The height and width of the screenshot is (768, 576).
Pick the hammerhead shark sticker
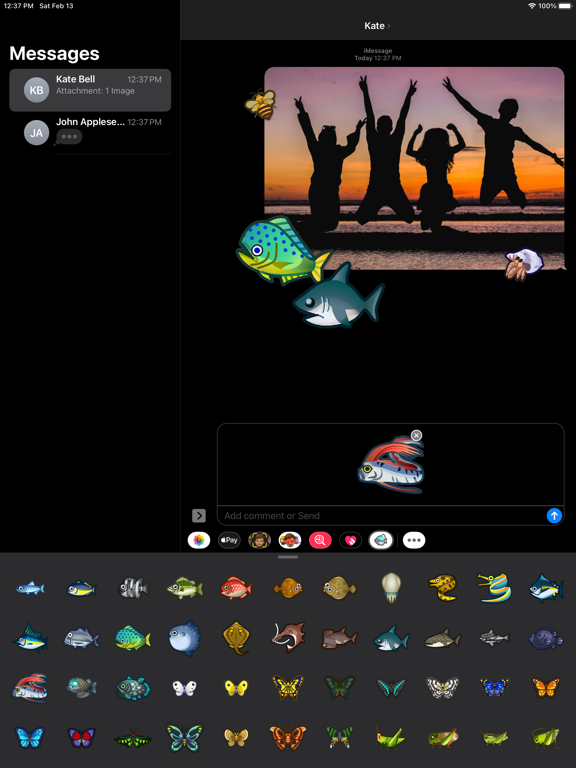point(339,638)
